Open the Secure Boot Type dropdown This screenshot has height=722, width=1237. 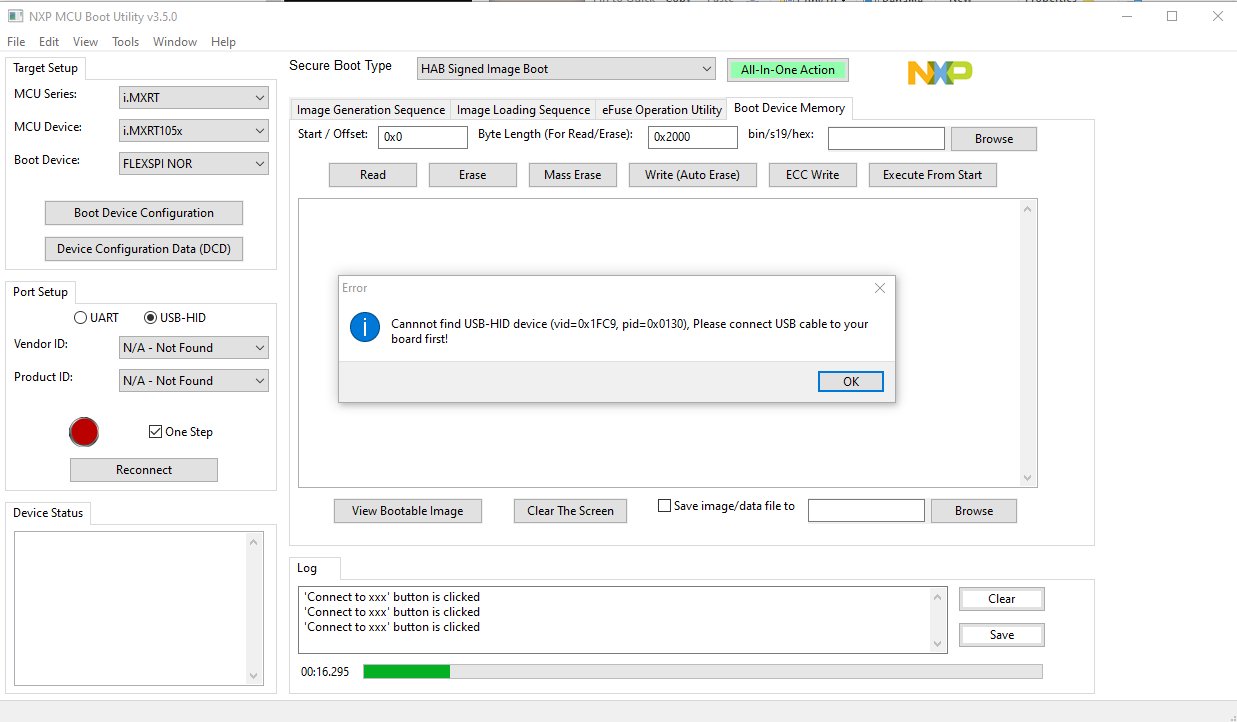click(x=565, y=68)
